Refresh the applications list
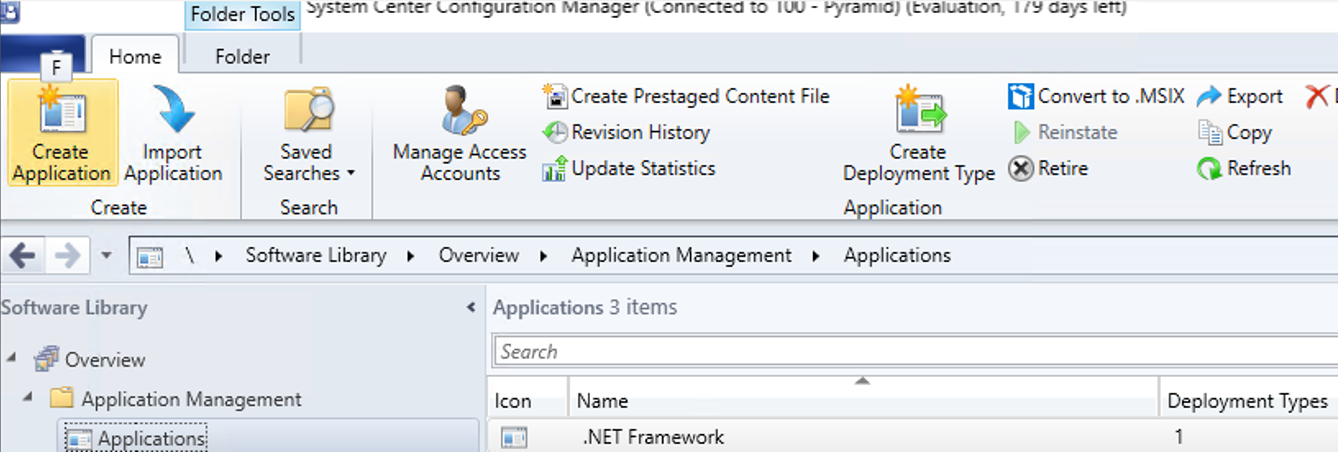Image resolution: width=1338 pixels, height=465 pixels. click(x=1244, y=169)
